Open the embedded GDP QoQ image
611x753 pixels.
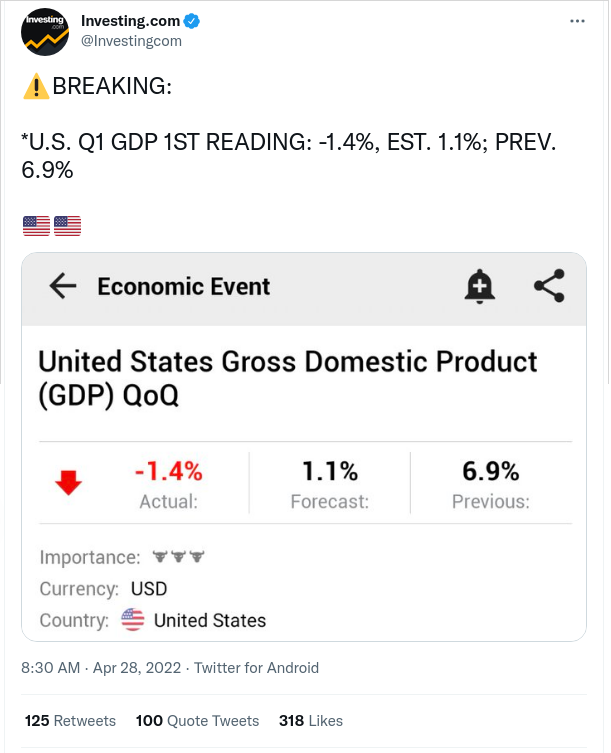pos(304,447)
